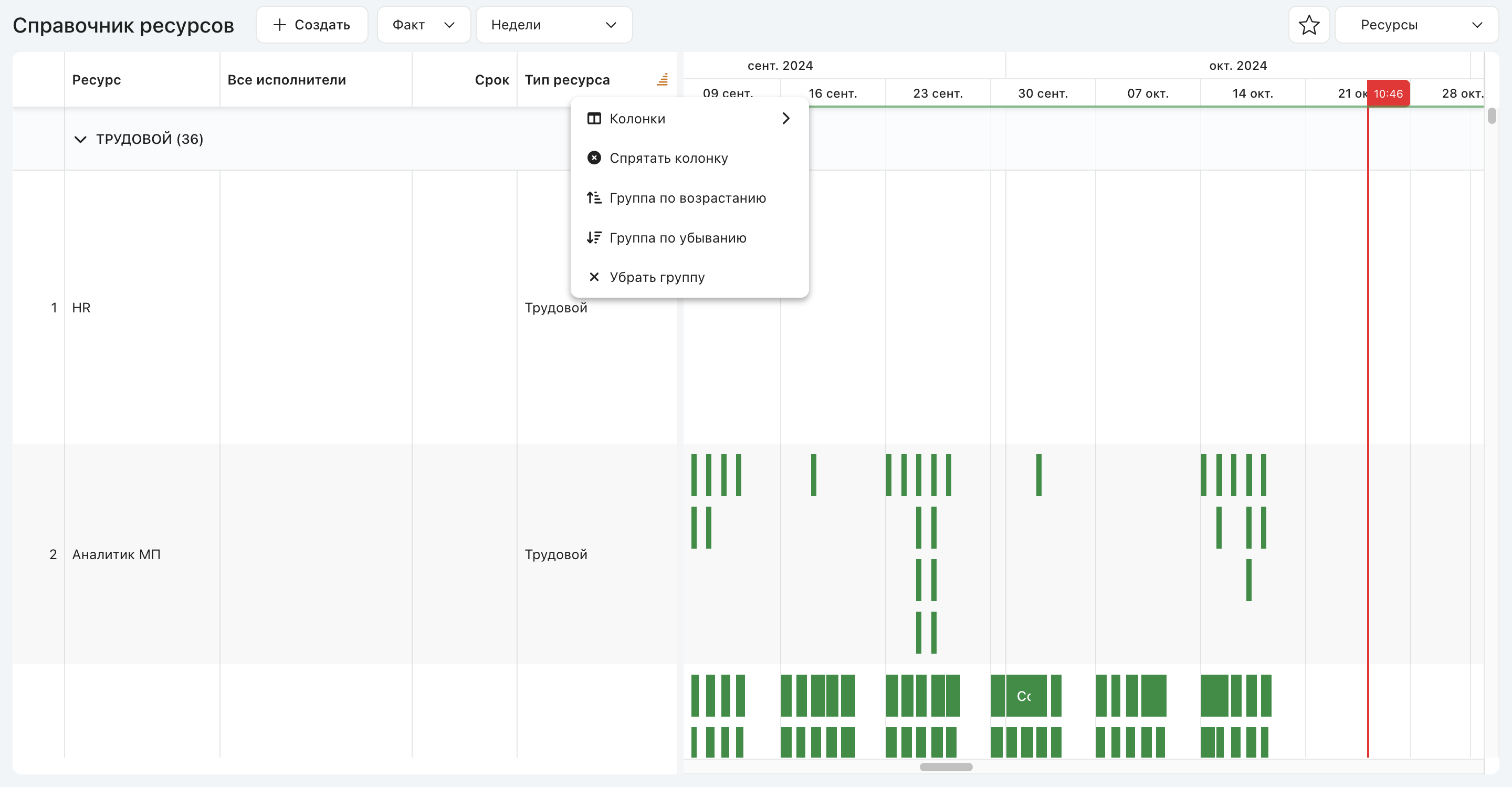1512x787 pixels.
Task: Expand Колонки submenu arrow
Action: 786,119
